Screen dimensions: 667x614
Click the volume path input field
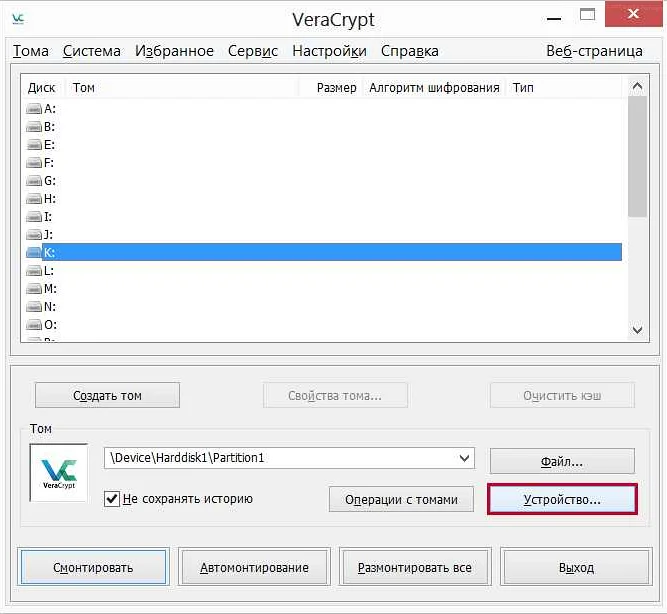tap(278, 458)
